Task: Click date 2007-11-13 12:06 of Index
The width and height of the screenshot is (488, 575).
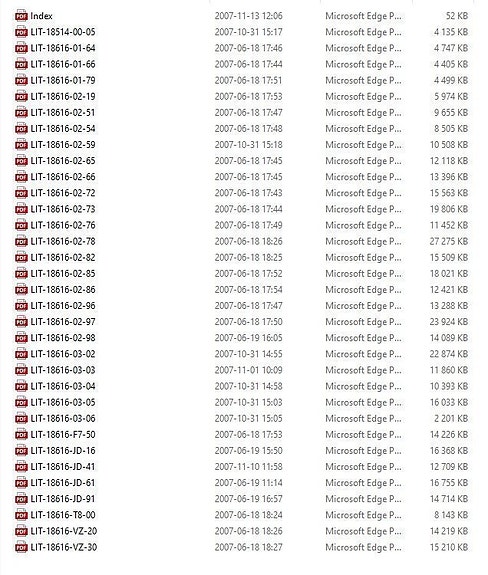Action: click(x=249, y=16)
